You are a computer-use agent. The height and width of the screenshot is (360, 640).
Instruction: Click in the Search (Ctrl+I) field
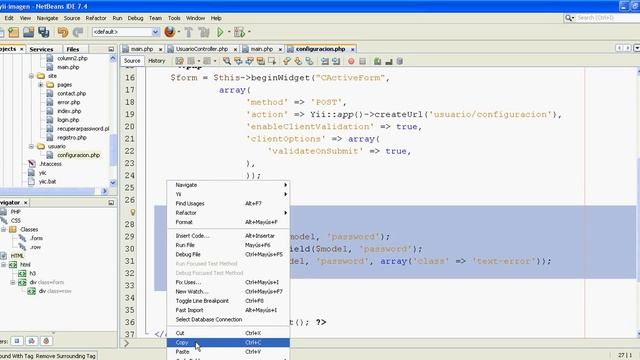tap(607, 18)
